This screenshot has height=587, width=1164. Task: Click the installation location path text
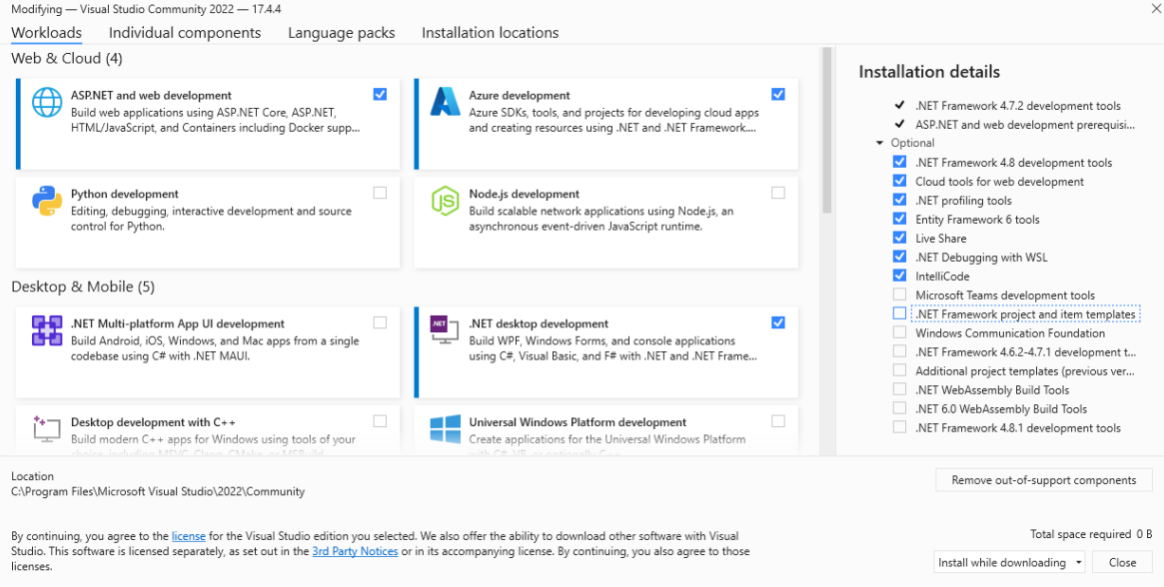pyautogui.click(x=157, y=491)
